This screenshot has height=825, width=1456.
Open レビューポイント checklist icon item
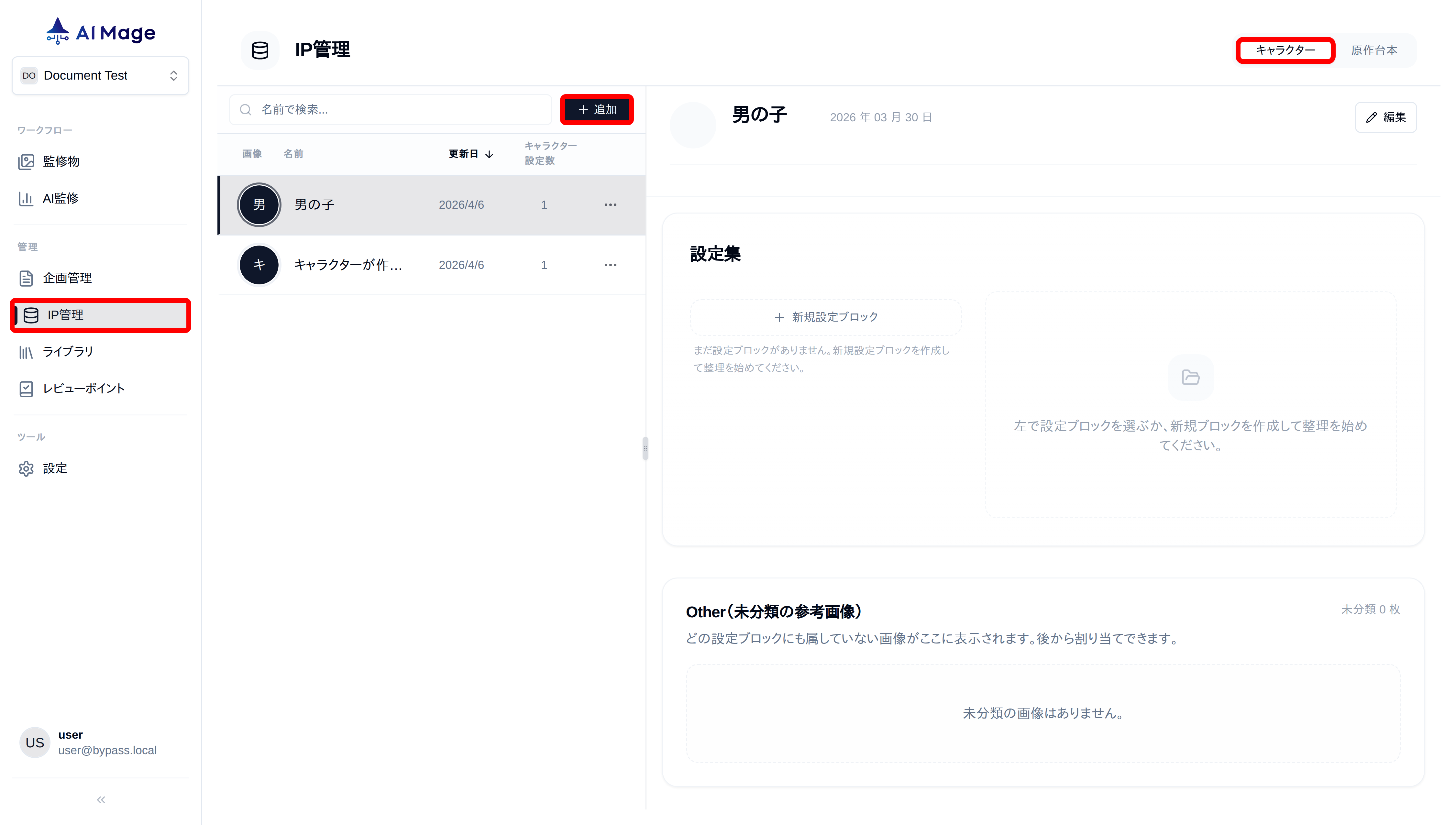[83, 389]
